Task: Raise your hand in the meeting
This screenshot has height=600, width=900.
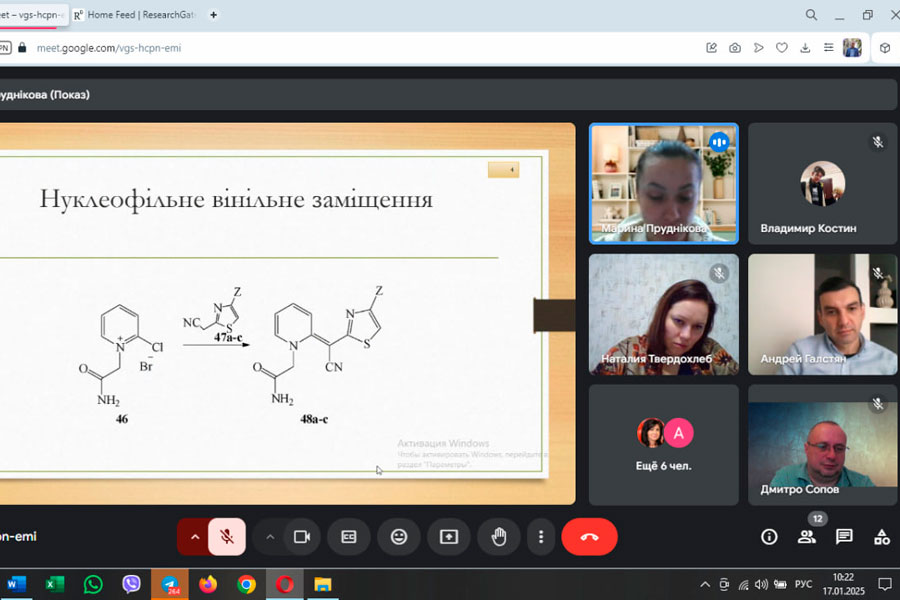Action: pyautogui.click(x=498, y=537)
